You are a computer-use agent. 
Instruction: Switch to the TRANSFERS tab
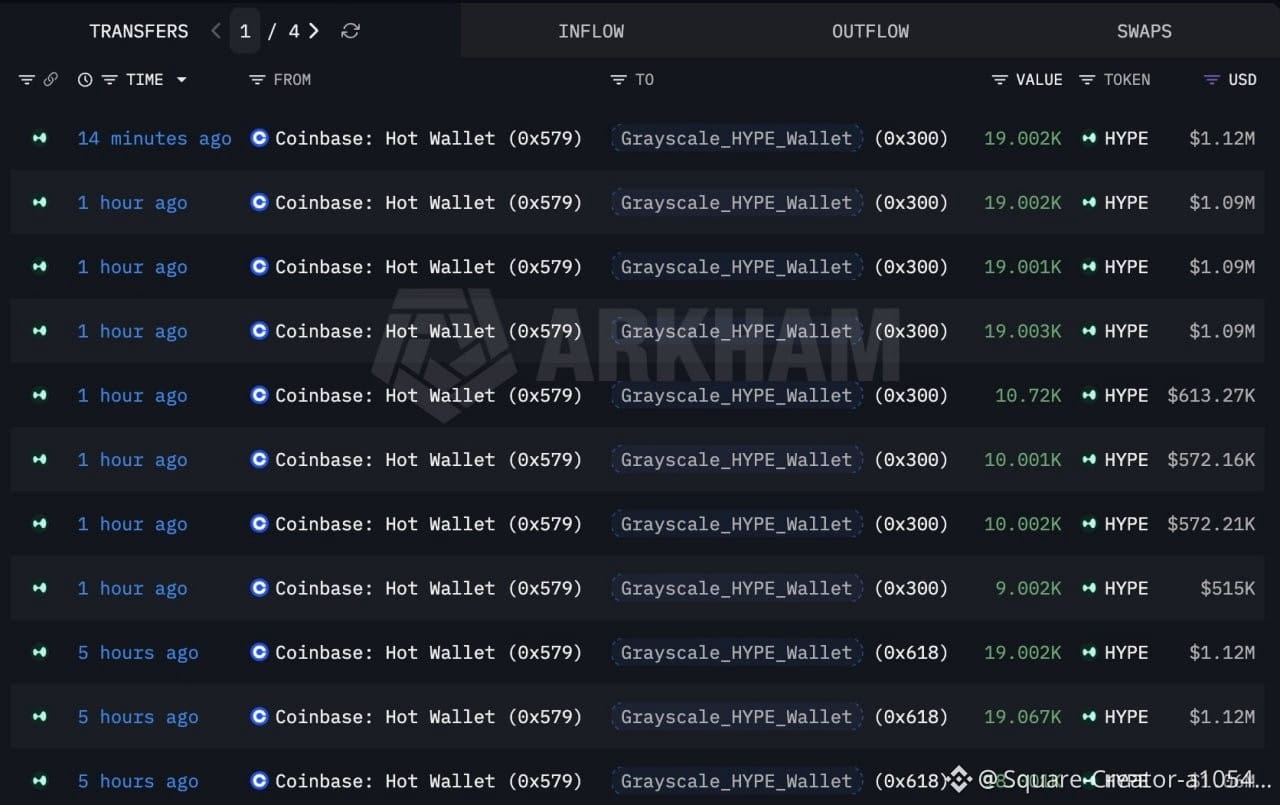(x=139, y=31)
